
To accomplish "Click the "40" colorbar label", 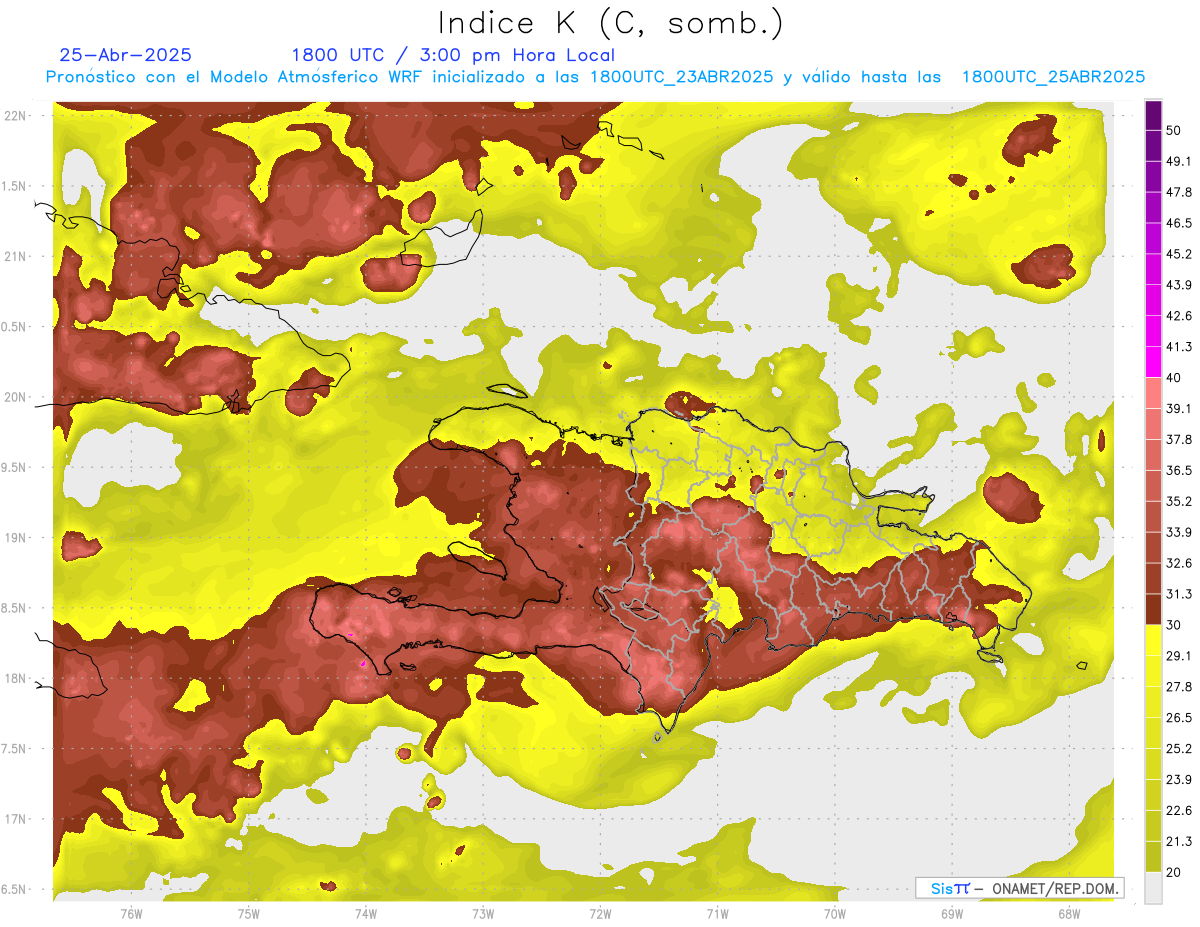I will [x=1174, y=378].
